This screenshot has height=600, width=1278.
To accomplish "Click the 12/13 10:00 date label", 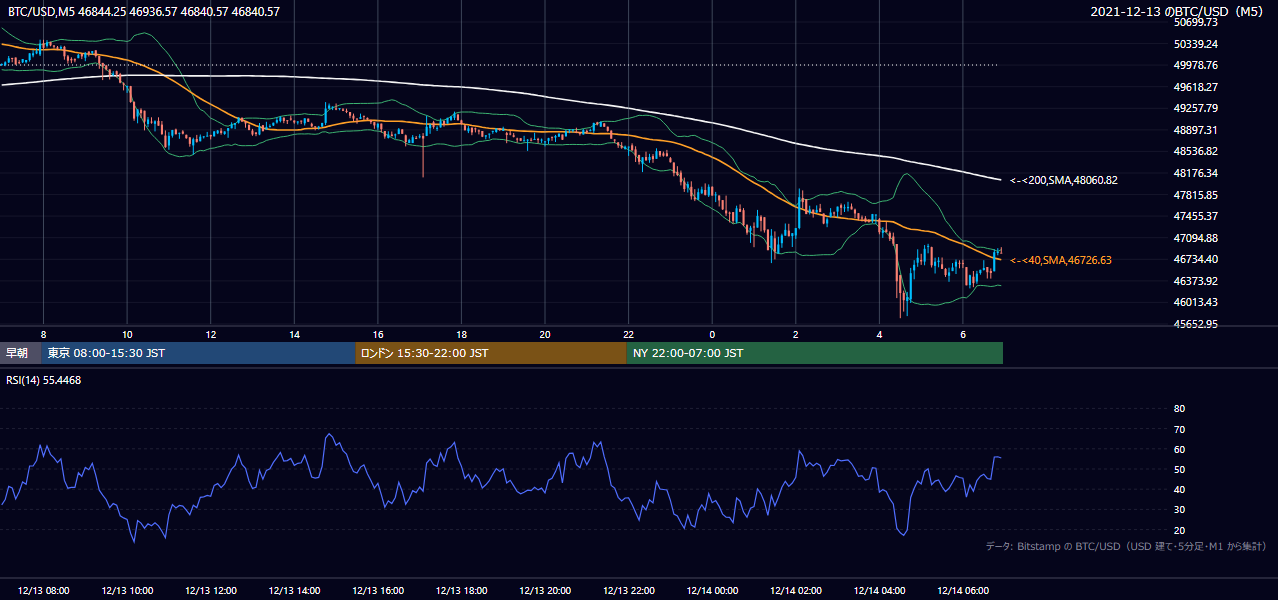I will [x=127, y=591].
